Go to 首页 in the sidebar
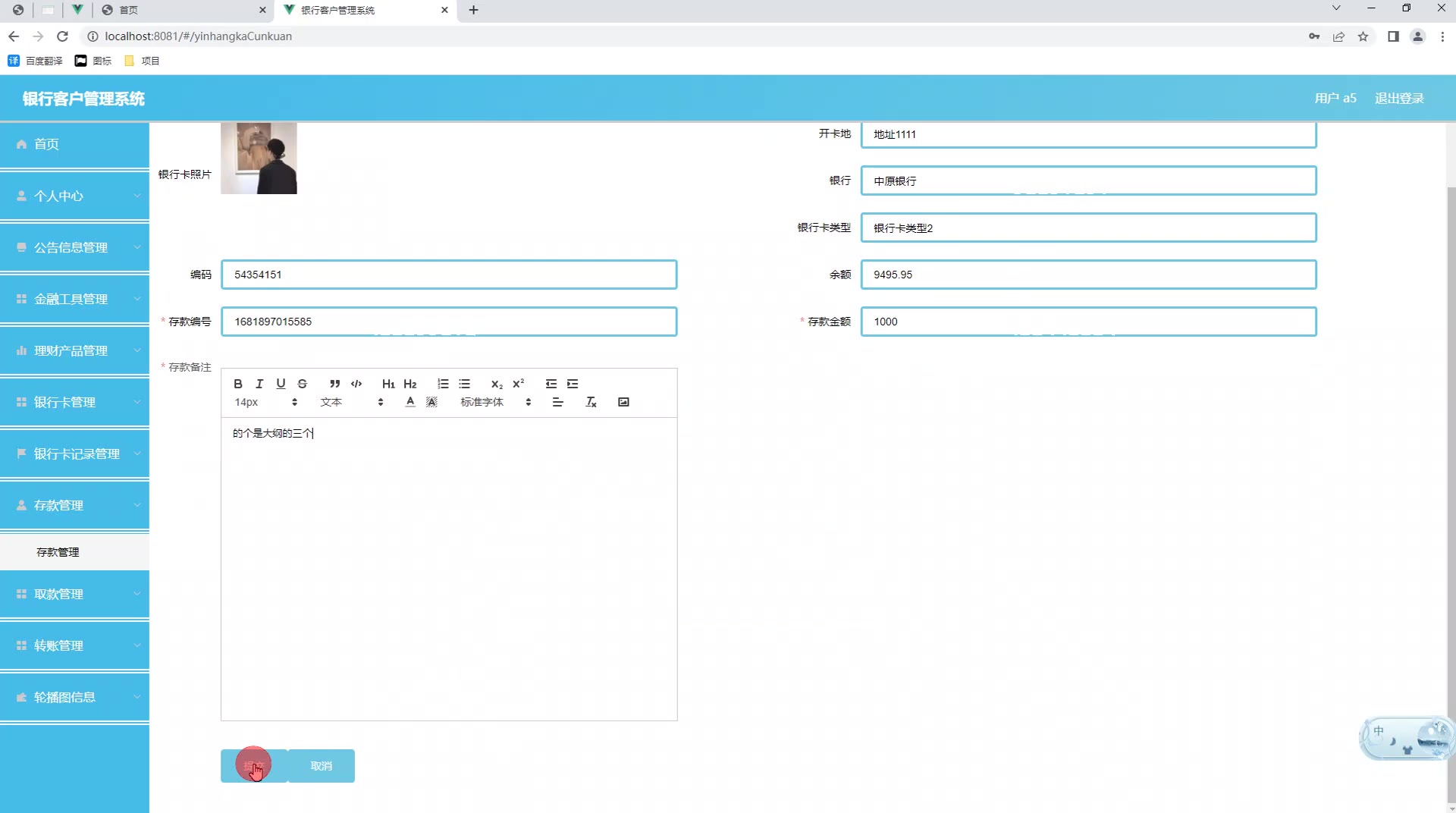 point(74,144)
